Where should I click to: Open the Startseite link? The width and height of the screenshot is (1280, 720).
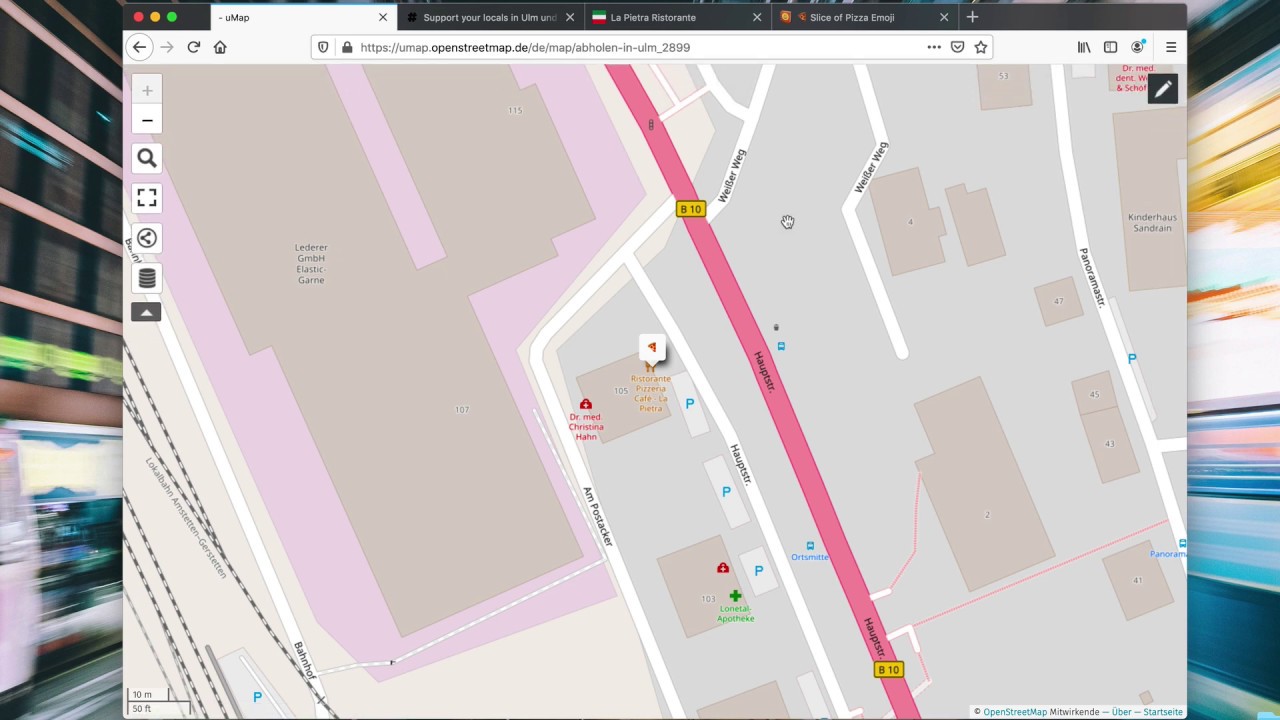(x=1163, y=712)
